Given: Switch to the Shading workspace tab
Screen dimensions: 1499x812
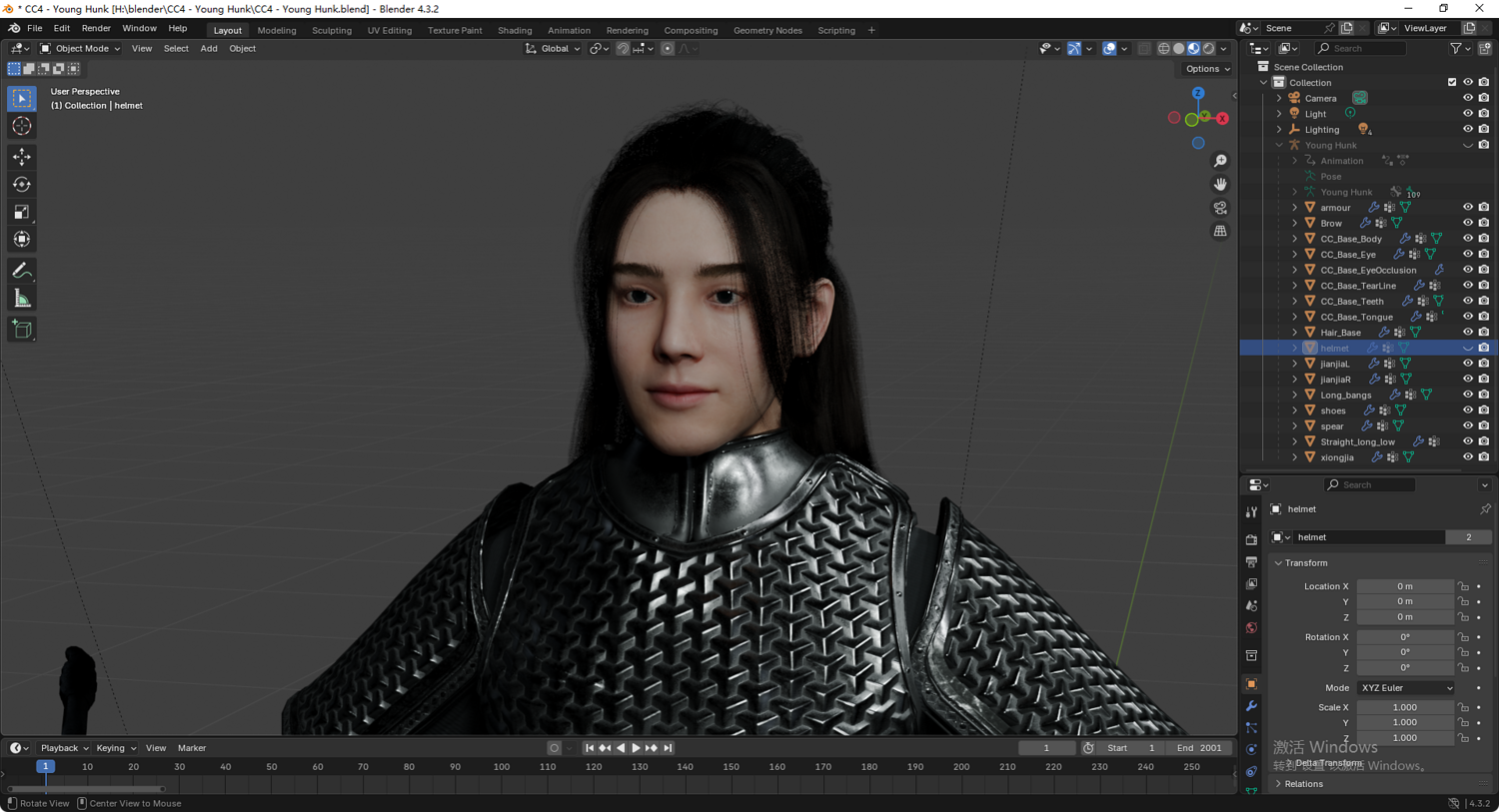Looking at the screenshot, I should pyautogui.click(x=515, y=31).
